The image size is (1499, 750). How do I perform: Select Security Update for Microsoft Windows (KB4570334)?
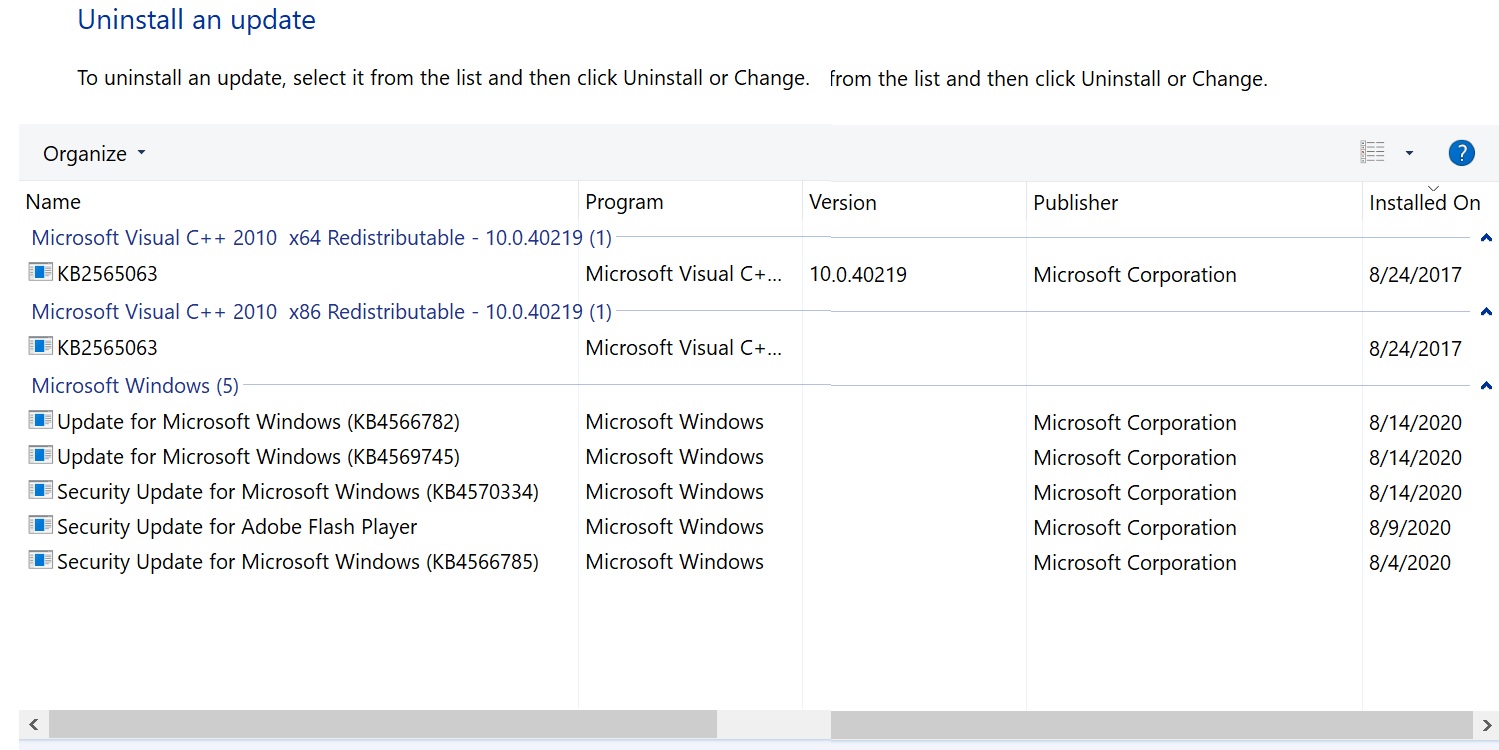pyautogui.click(x=298, y=492)
